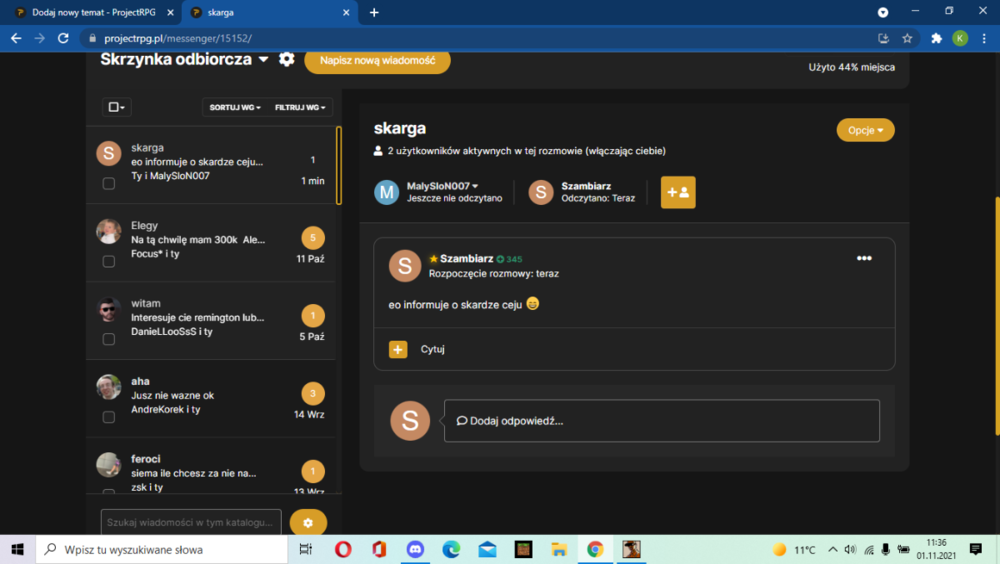This screenshot has height=564, width=1000.
Task: Bookmark this page with star icon
Action: pos(907,38)
